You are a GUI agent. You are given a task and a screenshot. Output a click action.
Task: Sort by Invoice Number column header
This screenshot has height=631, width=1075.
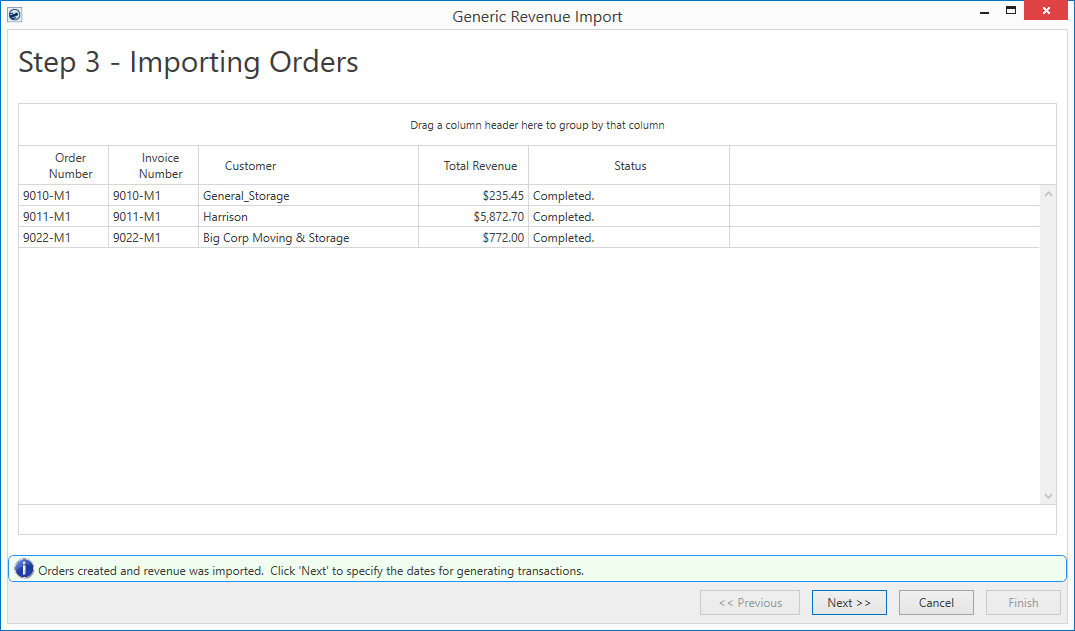click(x=160, y=166)
